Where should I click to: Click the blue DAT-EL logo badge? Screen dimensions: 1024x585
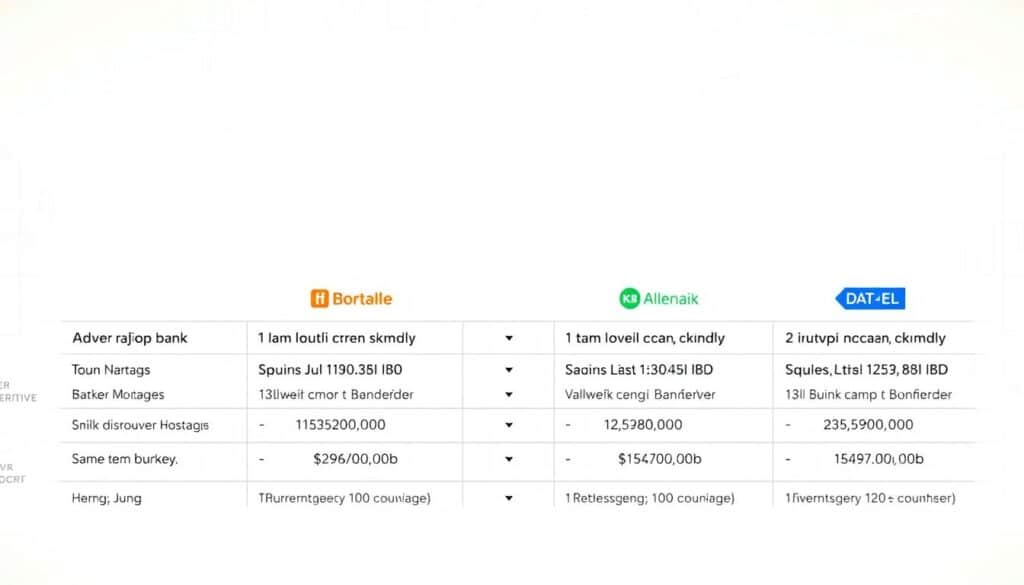tap(869, 298)
